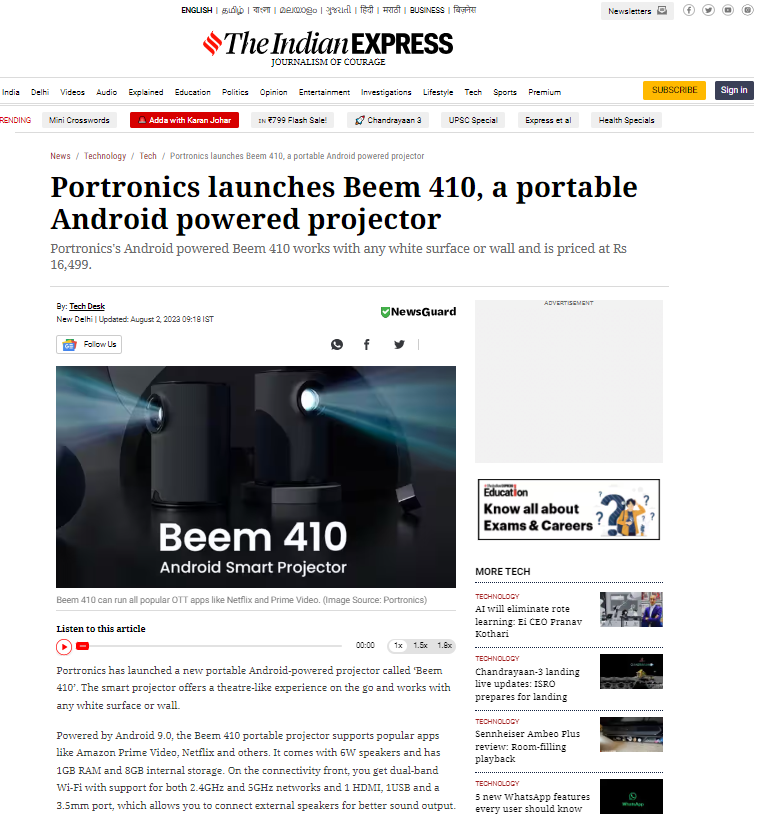Click the Chandrayaan-3 article thumbnail

(631, 671)
